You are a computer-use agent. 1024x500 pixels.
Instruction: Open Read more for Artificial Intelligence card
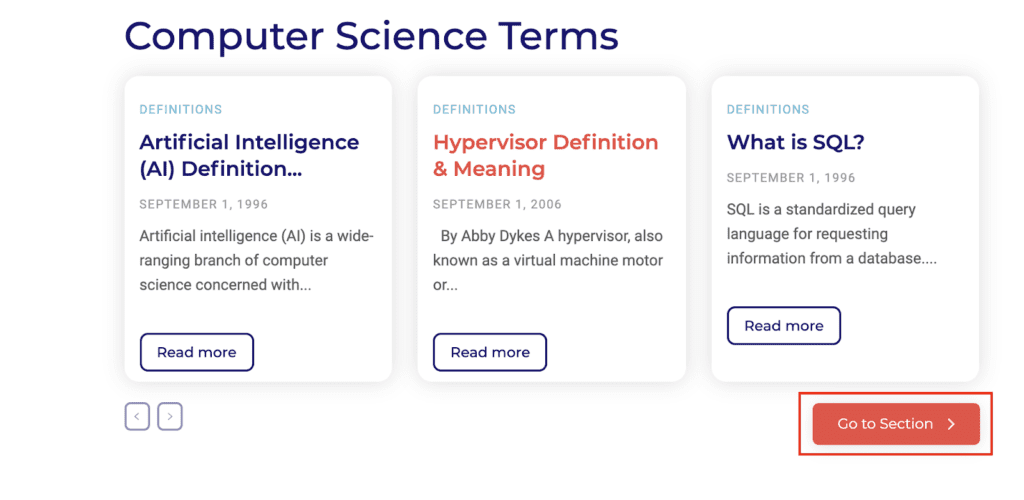tap(197, 352)
